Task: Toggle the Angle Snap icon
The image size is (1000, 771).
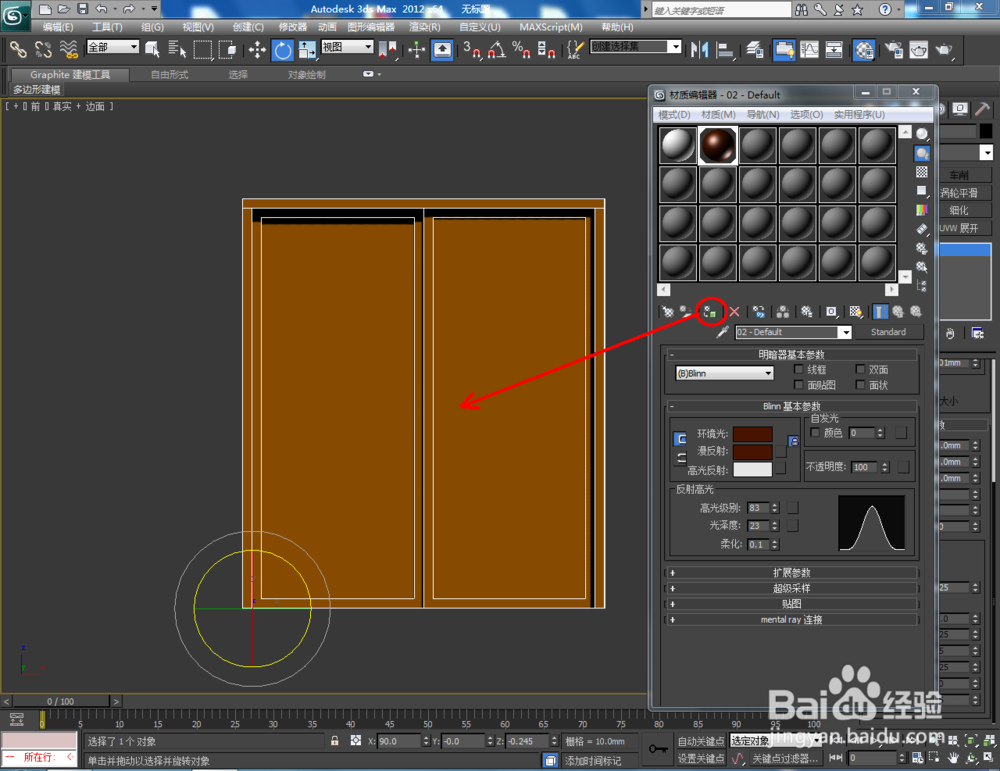Action: (497, 49)
